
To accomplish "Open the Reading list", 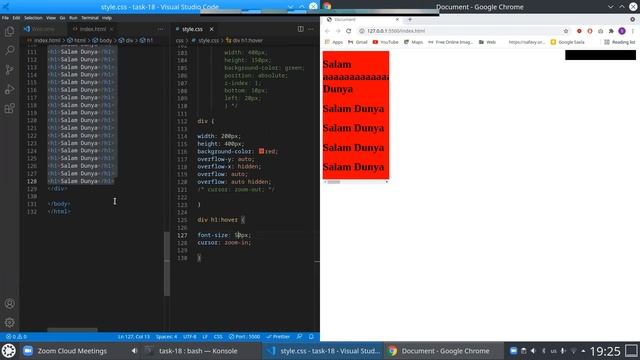I will coord(620,42).
